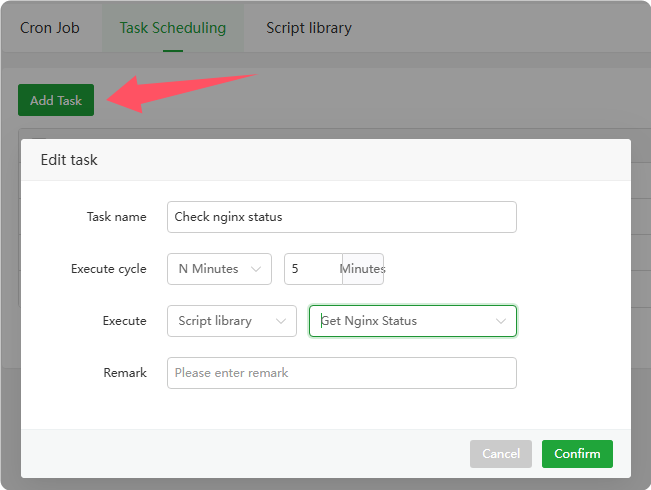Viewport: 651px width, 490px height.
Task: Click the Edit task dialog title
Action: tap(69, 160)
